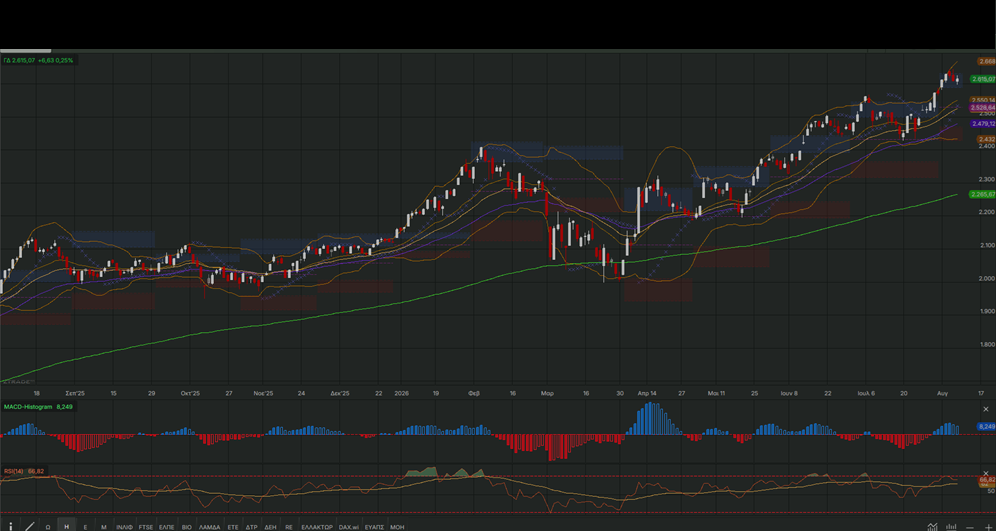Select the trend line drawing tool
Screen dimensions: 996x531
pyautogui.click(x=29, y=527)
